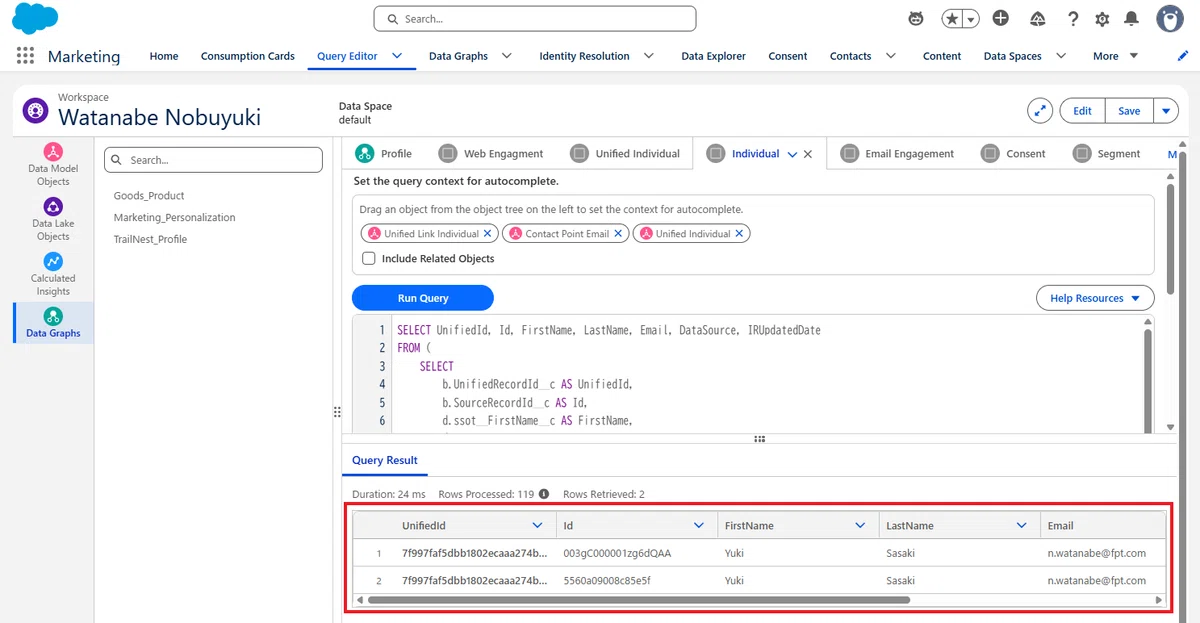The height and width of the screenshot is (623, 1200).
Task: Open the Salesforce help astro icon
Action: pos(915,18)
